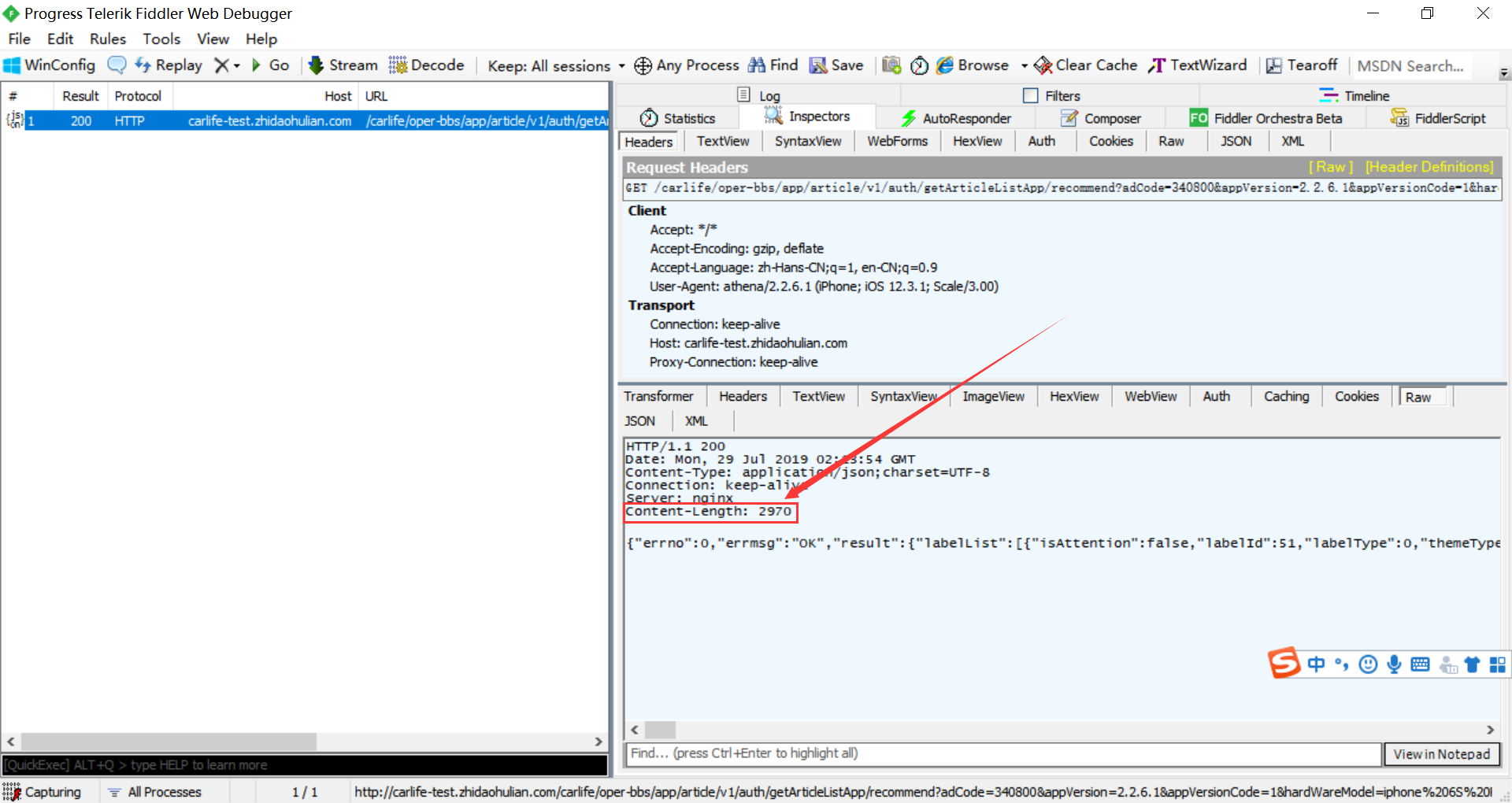1512x803 pixels.
Task: Open All Processes filter in status bar
Action: pos(155,792)
